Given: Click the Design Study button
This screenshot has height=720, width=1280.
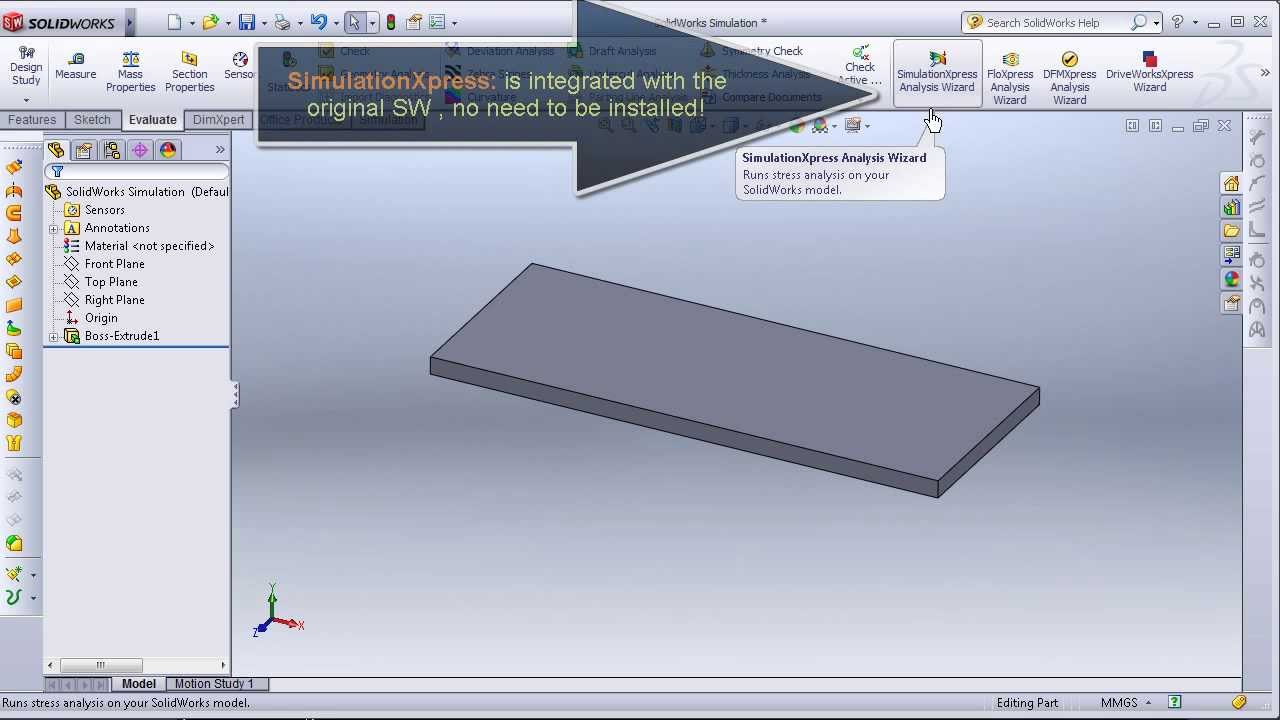Looking at the screenshot, I should (x=26, y=66).
